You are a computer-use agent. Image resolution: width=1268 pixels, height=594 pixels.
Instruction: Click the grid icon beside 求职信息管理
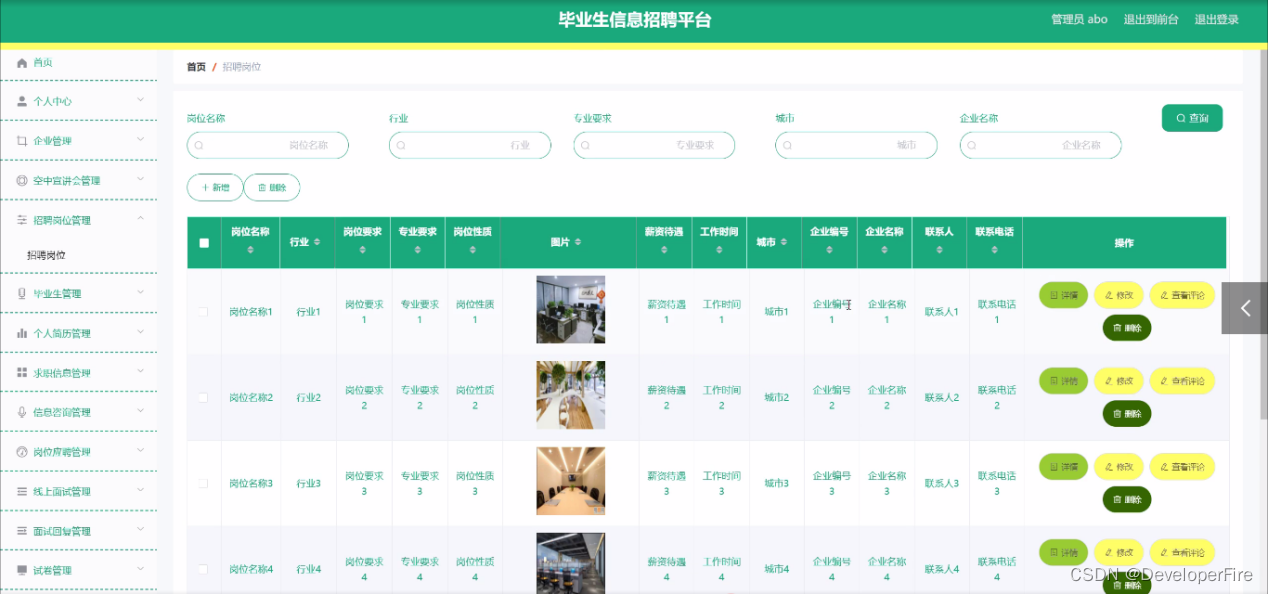coord(22,373)
